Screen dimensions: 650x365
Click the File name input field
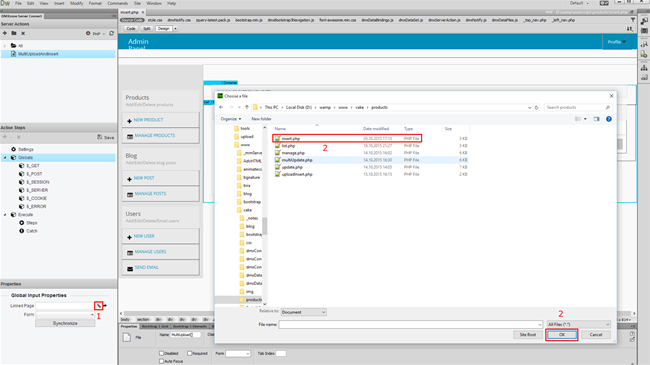click(410, 324)
